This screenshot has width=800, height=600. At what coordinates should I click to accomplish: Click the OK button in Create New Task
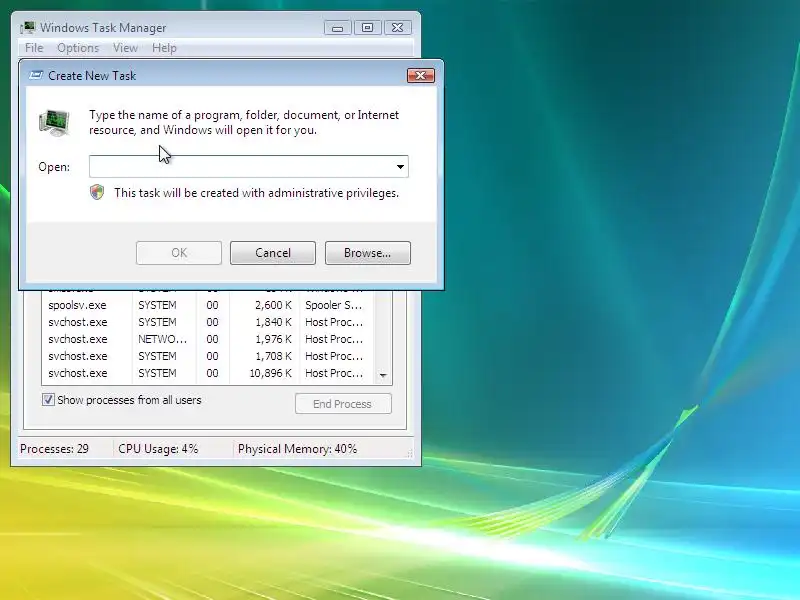coord(179,253)
